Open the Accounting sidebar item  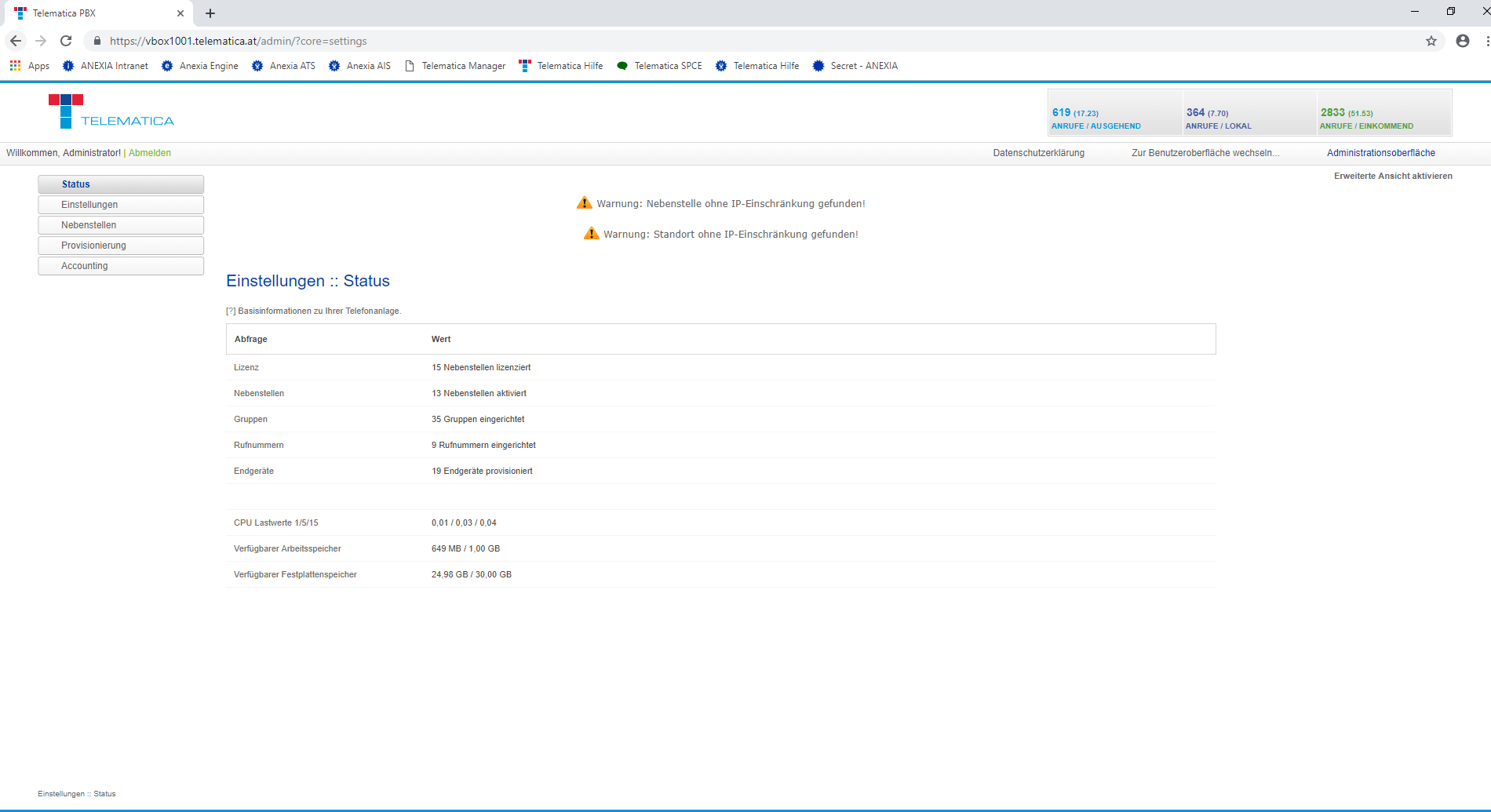[121, 266]
